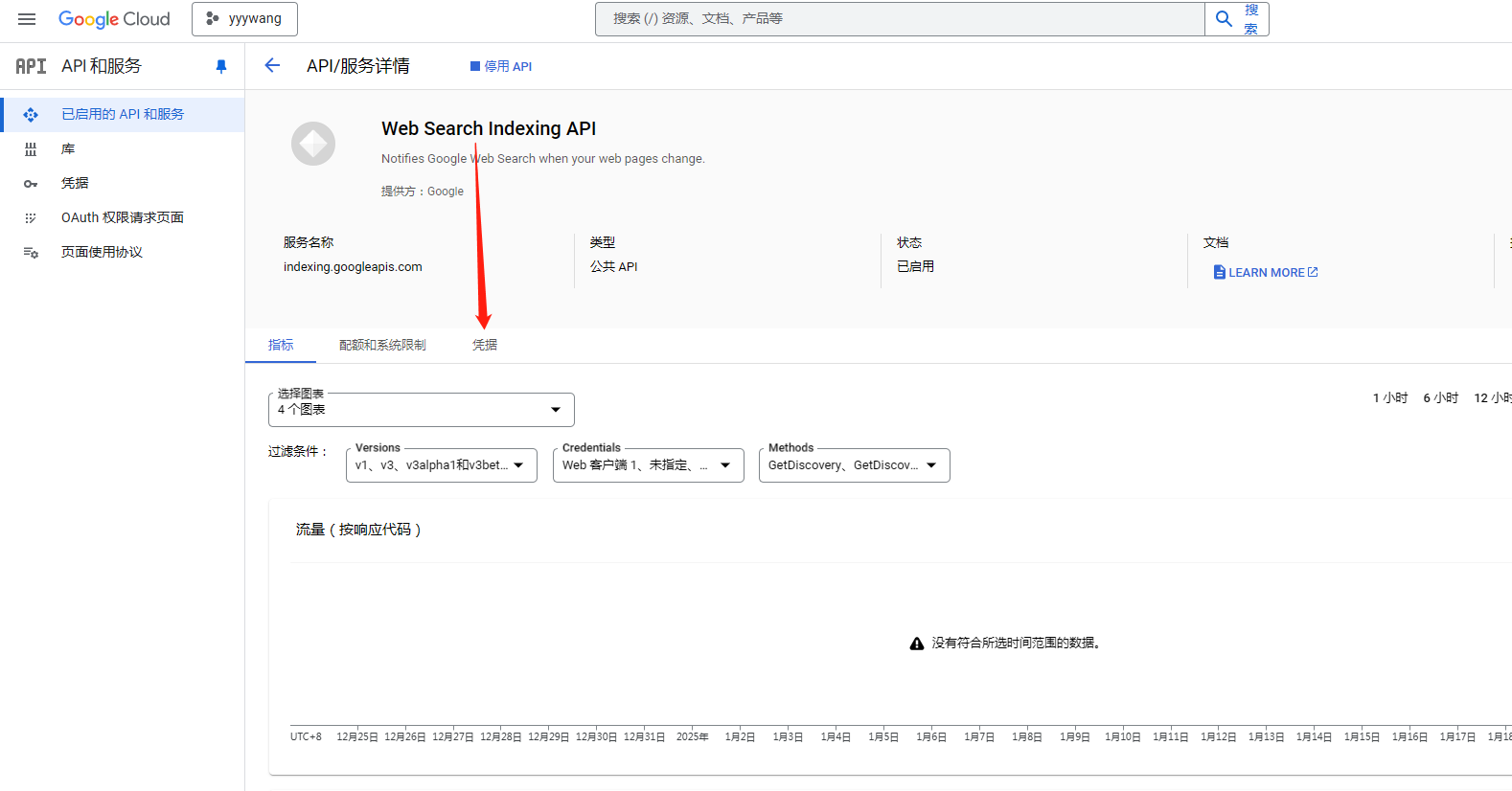Open the hamburger navigation menu
The height and width of the screenshot is (791, 1512).
tap(27, 19)
